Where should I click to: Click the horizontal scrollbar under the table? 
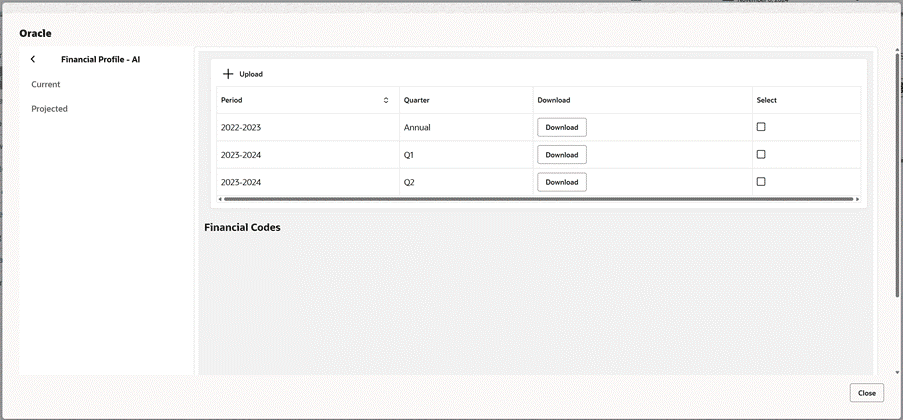pos(538,199)
